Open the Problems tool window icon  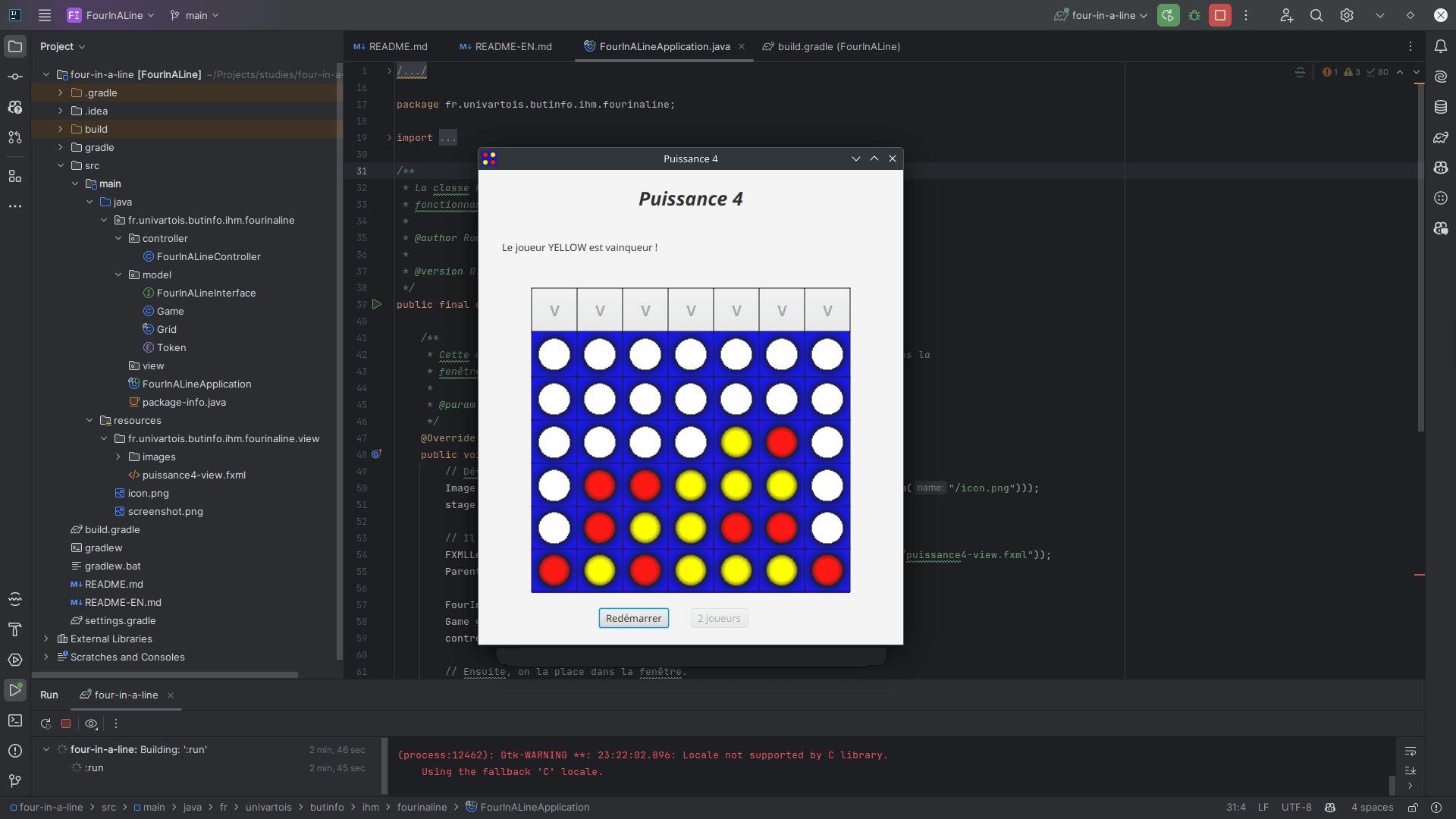coord(15,751)
